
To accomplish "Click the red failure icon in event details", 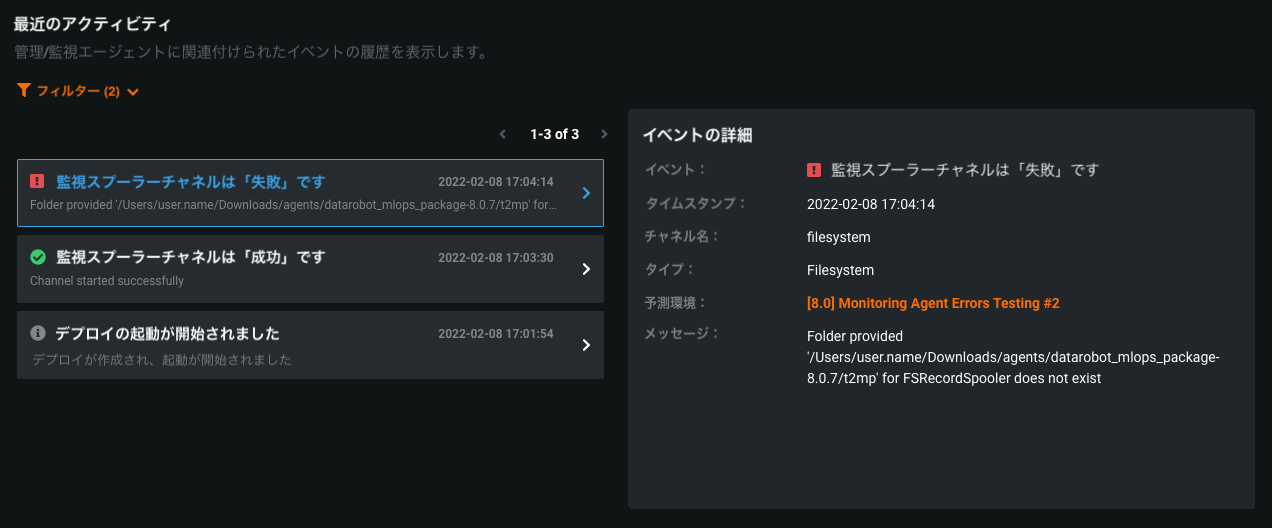I will tap(814, 170).
